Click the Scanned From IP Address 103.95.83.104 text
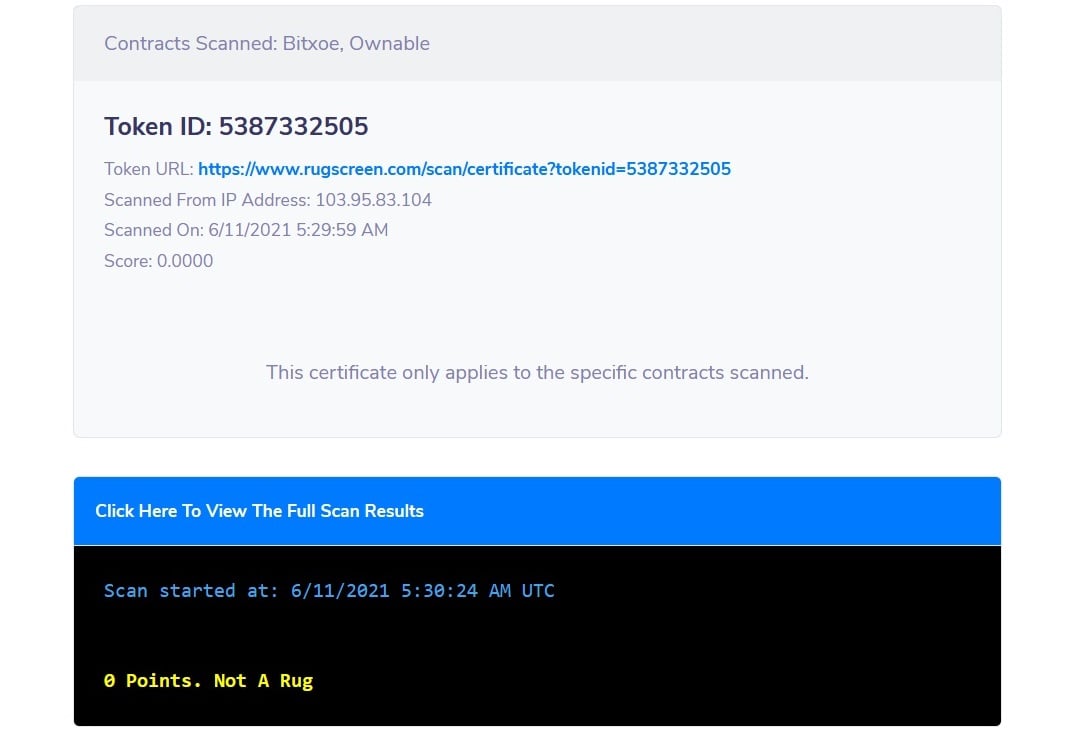This screenshot has height=732, width=1068. coord(268,200)
